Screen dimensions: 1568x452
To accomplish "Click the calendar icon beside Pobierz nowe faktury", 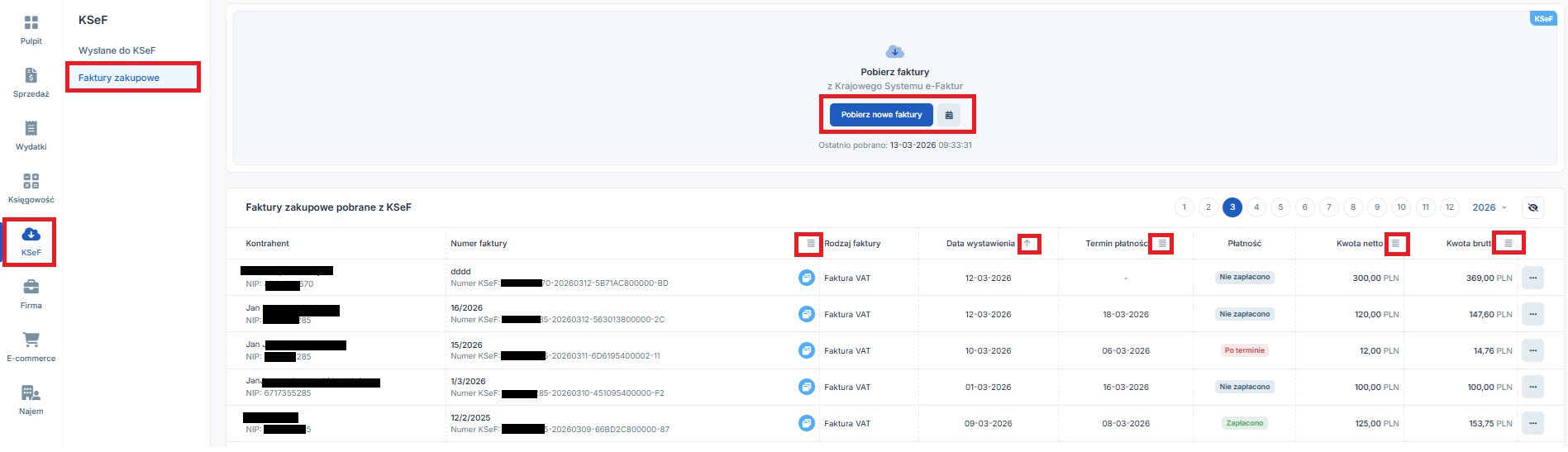I will (x=949, y=115).
